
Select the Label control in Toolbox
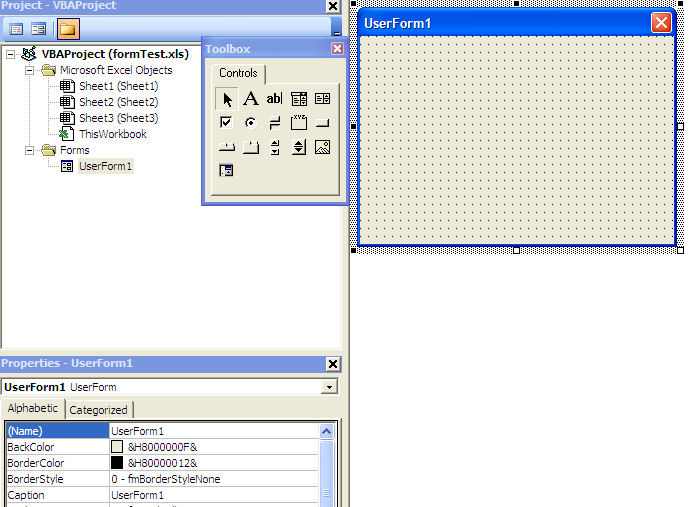click(x=251, y=99)
